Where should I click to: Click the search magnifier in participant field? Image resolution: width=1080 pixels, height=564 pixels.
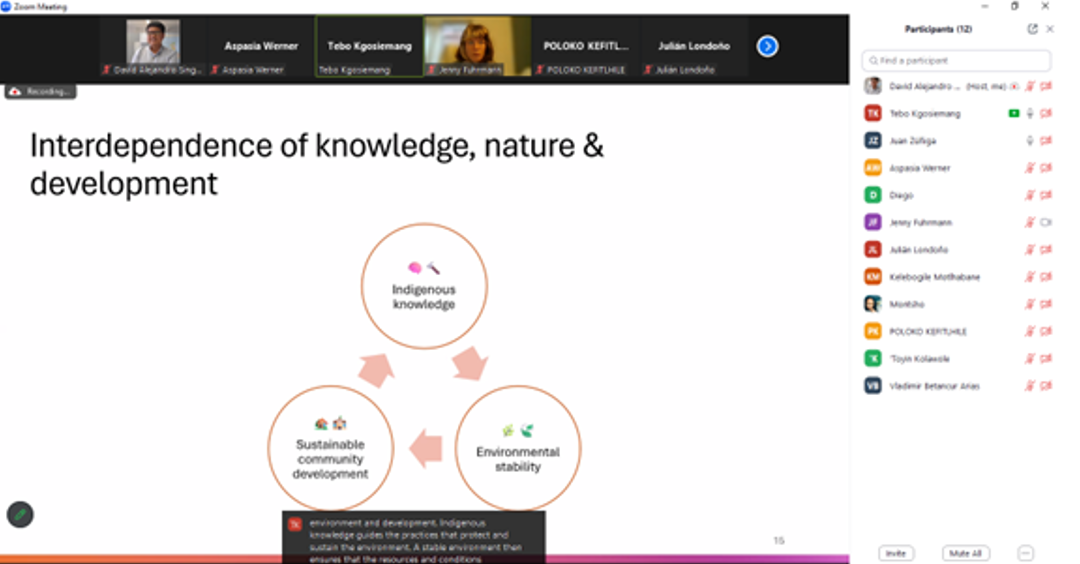[873, 61]
